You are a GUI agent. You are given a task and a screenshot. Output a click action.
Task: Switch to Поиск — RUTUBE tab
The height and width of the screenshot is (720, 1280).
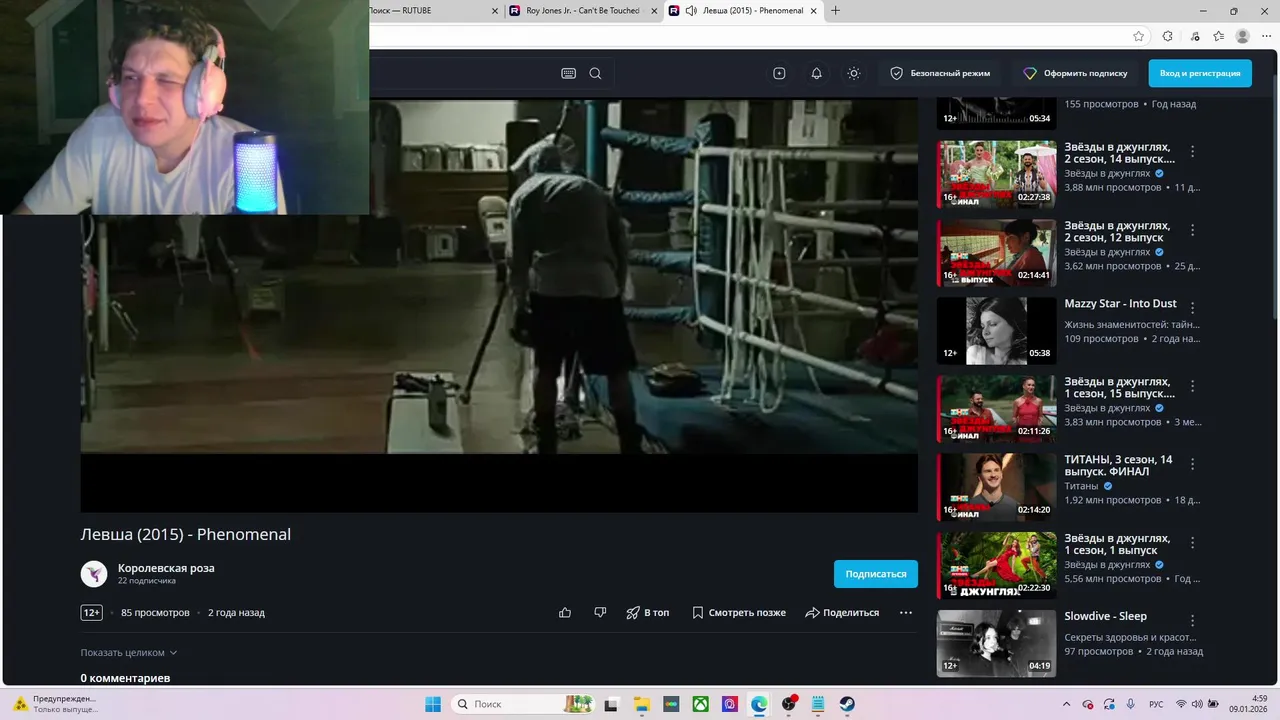tap(433, 10)
